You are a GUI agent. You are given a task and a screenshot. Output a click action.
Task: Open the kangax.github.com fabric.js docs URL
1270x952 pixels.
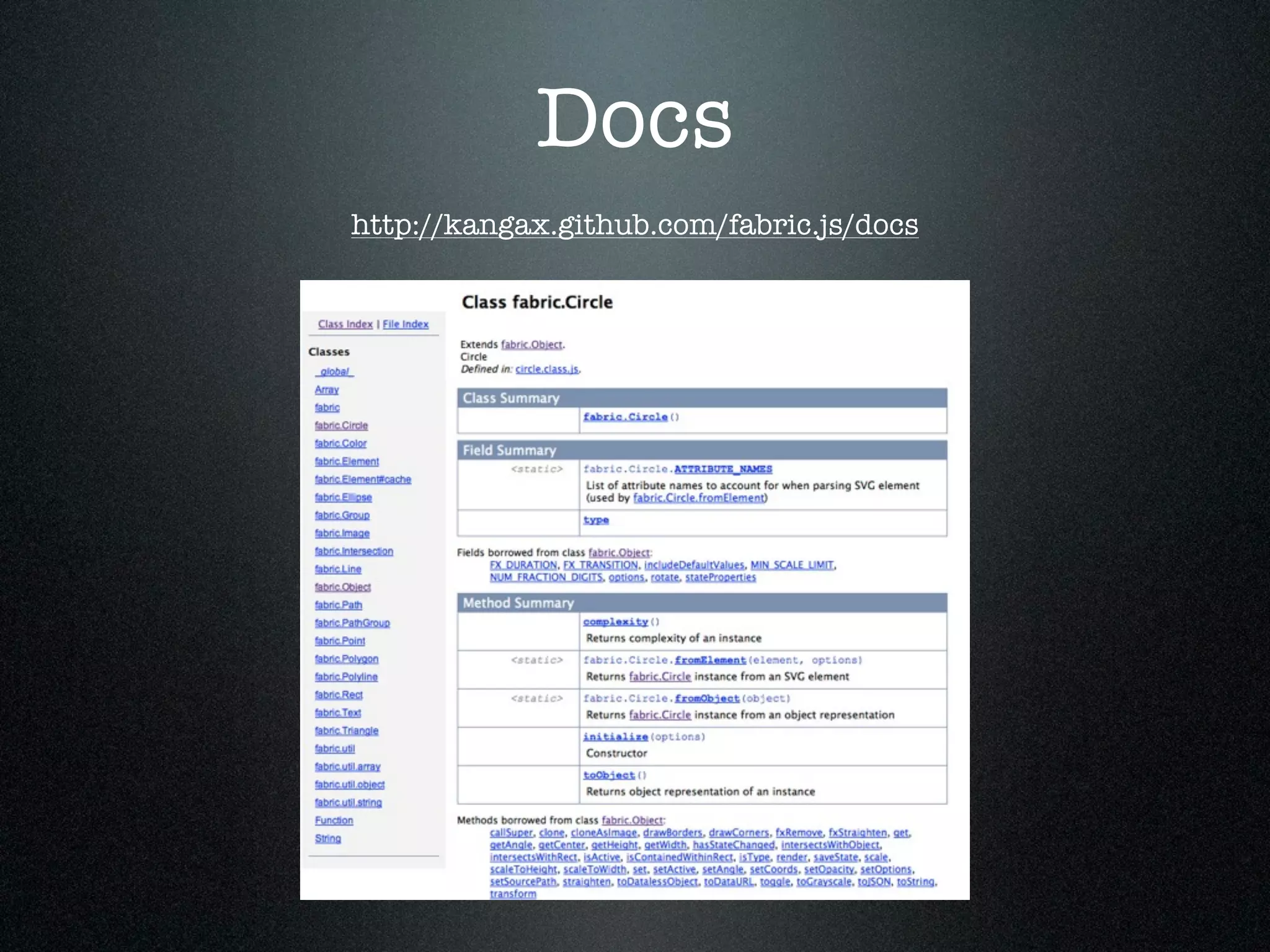(634, 224)
